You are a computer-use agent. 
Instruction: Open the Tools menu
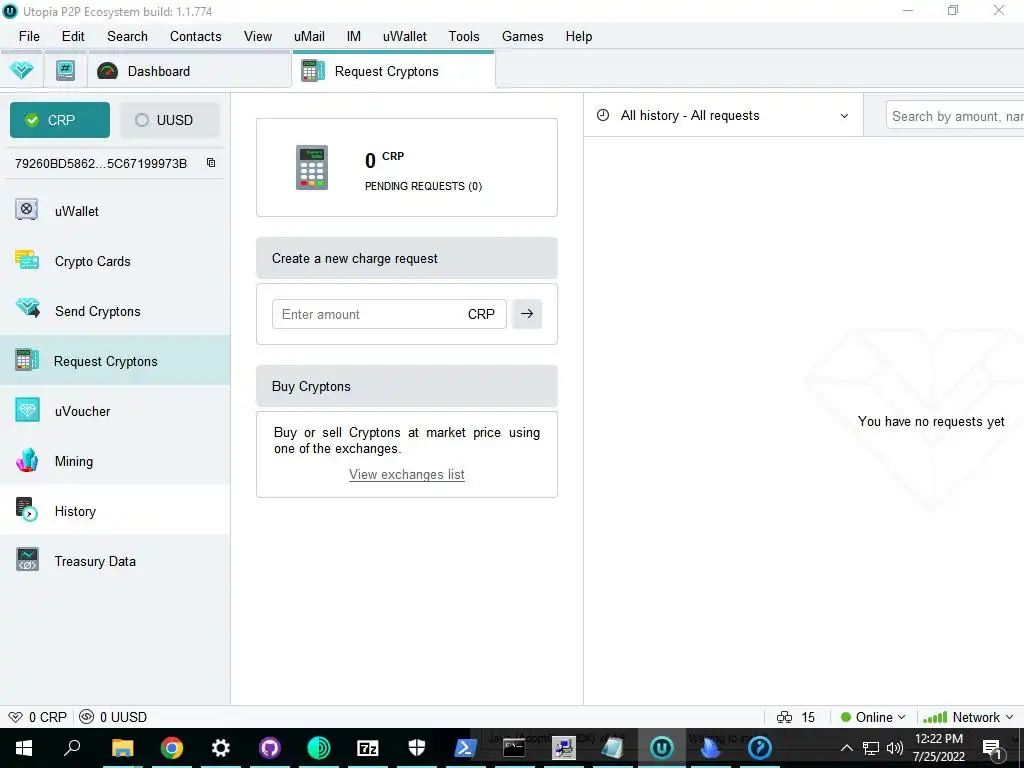464,37
